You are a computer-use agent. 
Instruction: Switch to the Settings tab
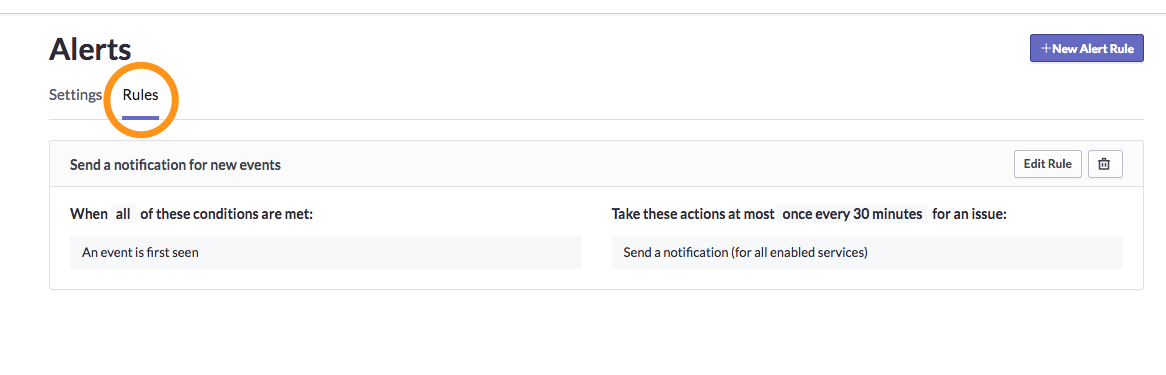coord(75,95)
